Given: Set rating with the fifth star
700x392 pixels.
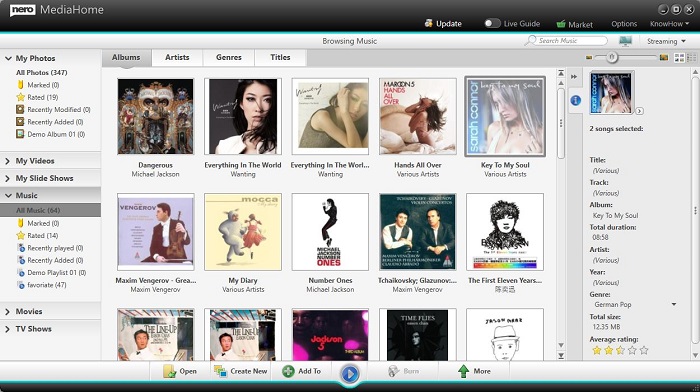Looking at the screenshot, I should [643, 350].
